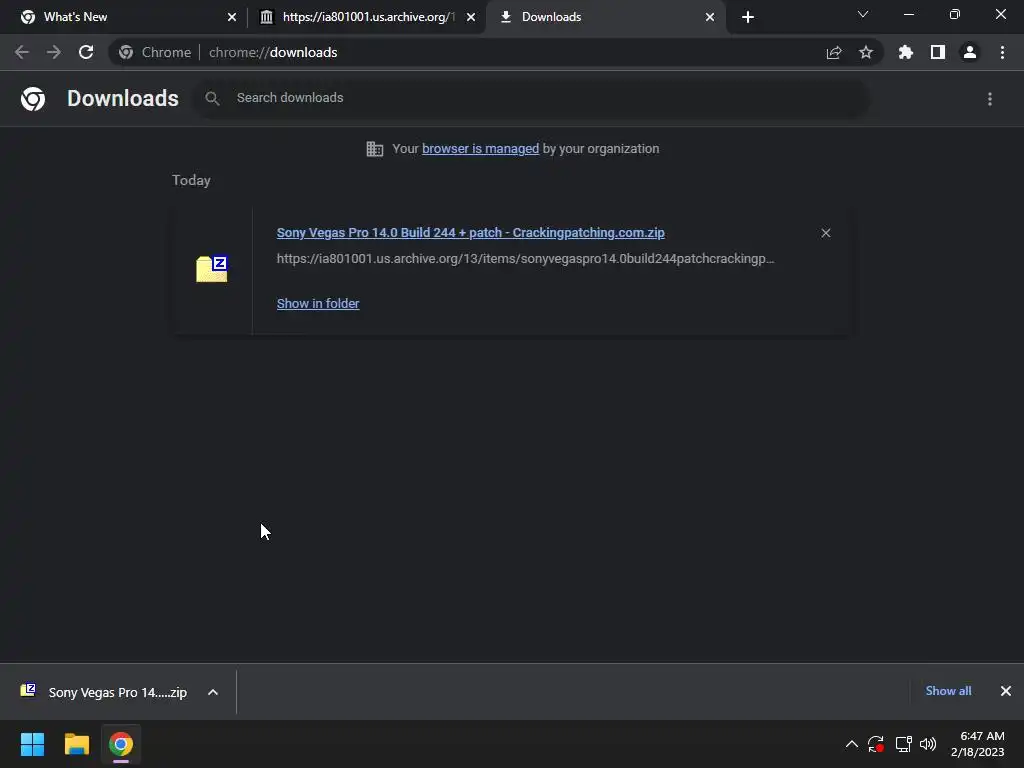Open the tab search chevron
This screenshot has height=768, width=1024.
863,14
